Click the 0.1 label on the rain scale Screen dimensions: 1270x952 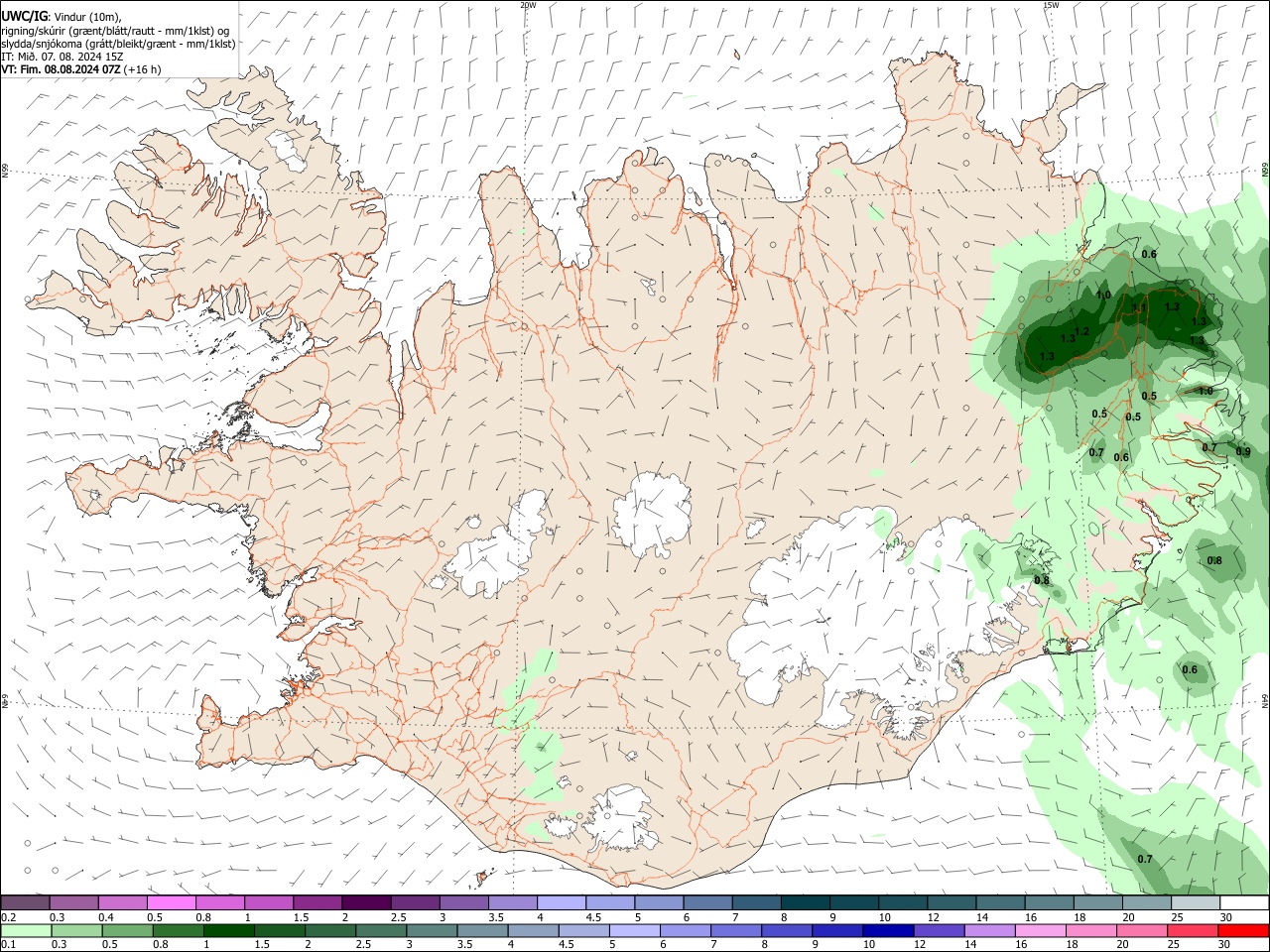coord(8,945)
